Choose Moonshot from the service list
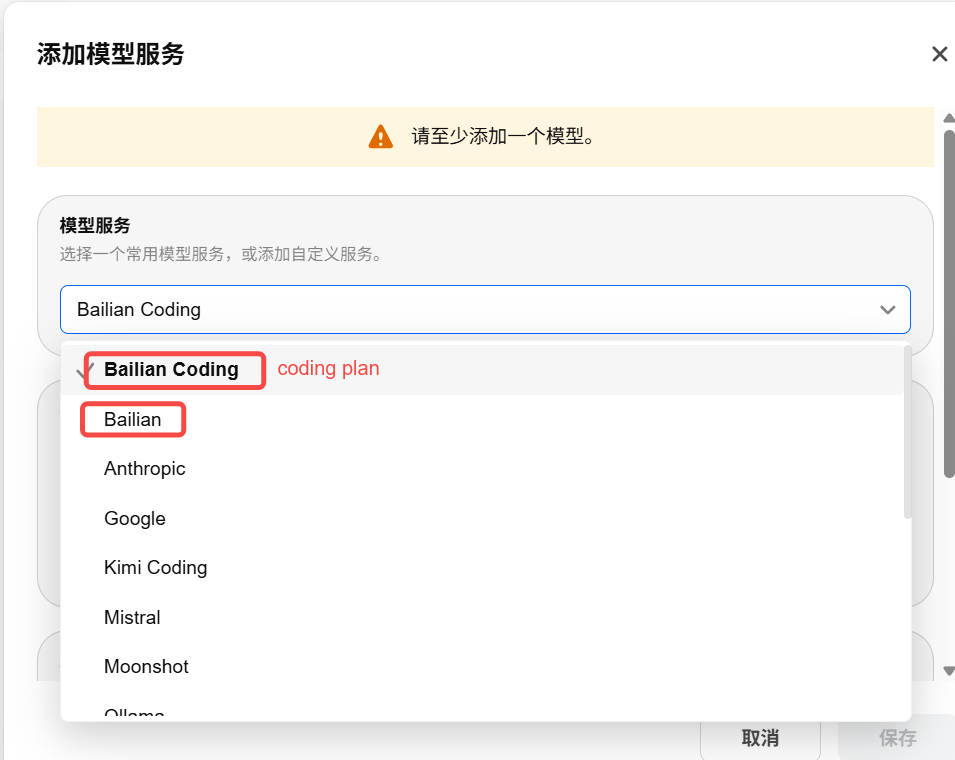955x760 pixels. [x=146, y=667]
